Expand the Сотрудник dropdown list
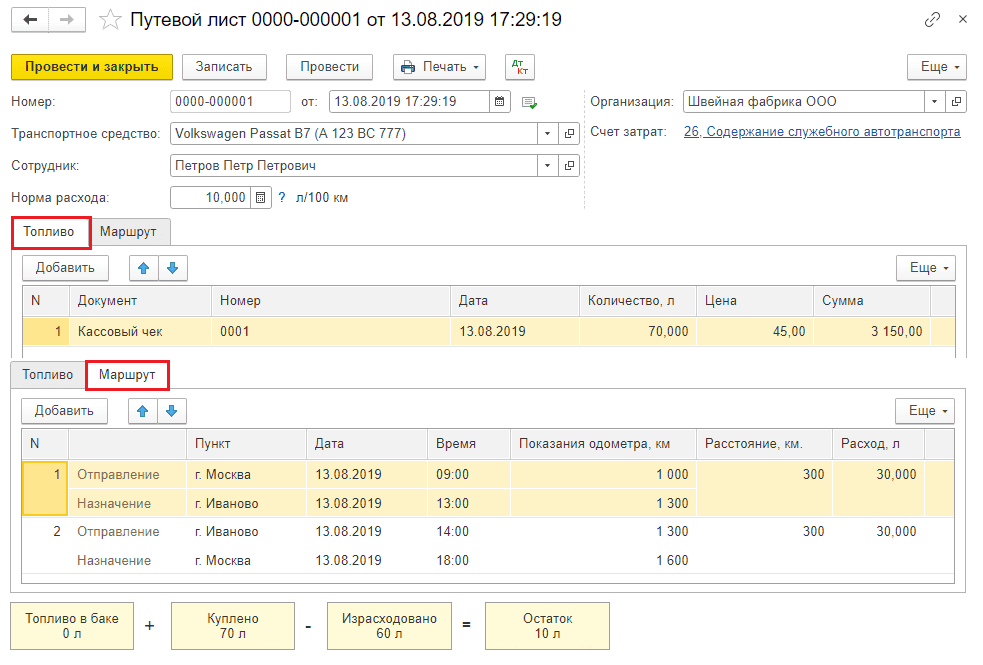The height and width of the screenshot is (665, 983). pyautogui.click(x=547, y=166)
